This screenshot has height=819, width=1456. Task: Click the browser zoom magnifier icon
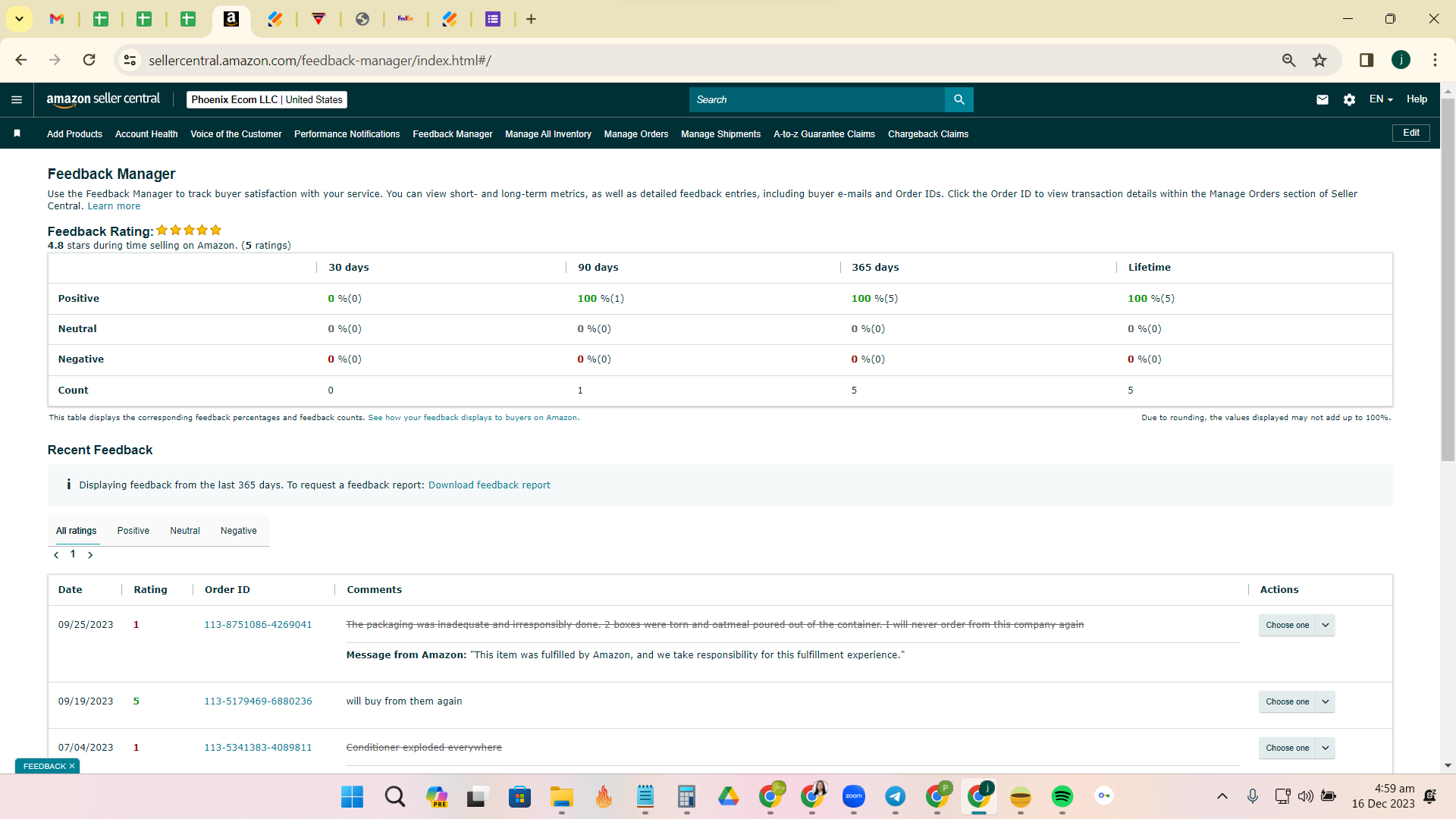click(x=1288, y=60)
